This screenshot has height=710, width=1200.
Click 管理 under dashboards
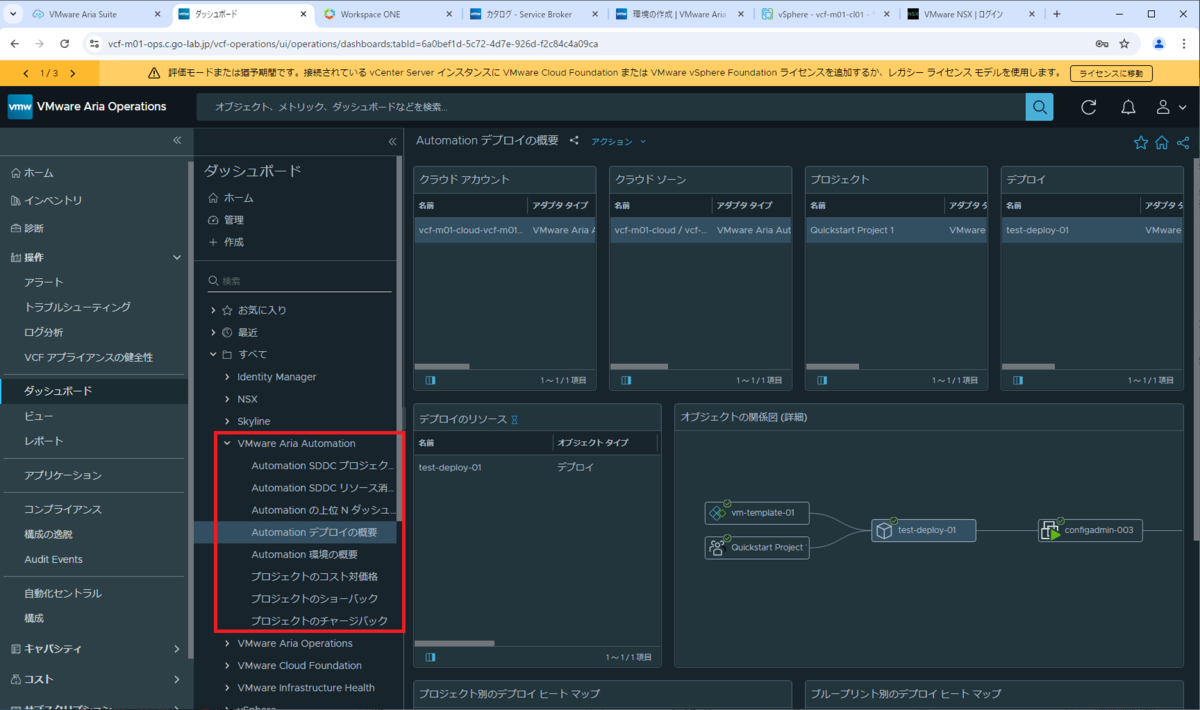(225, 220)
